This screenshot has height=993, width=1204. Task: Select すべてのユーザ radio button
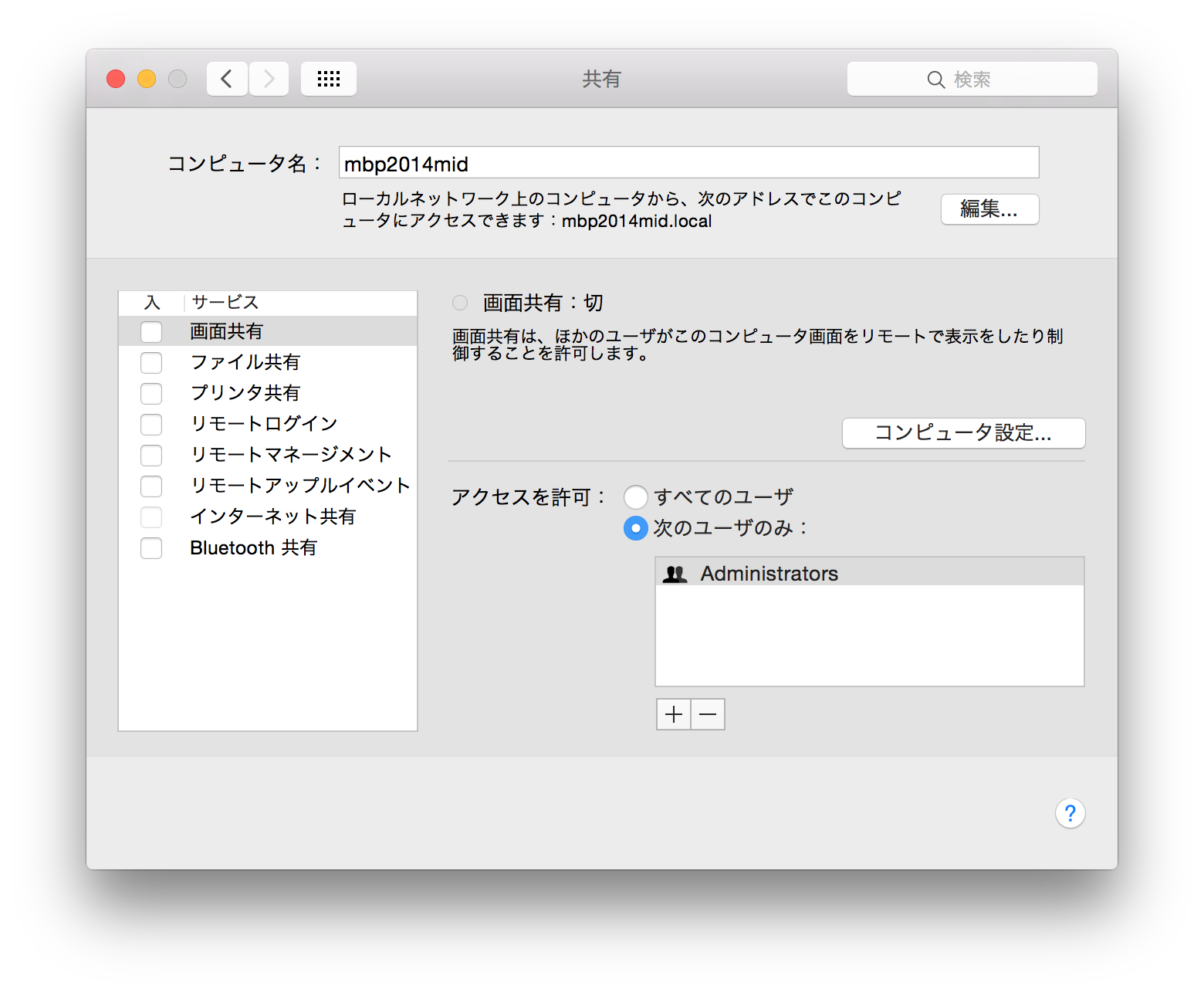tap(635, 497)
